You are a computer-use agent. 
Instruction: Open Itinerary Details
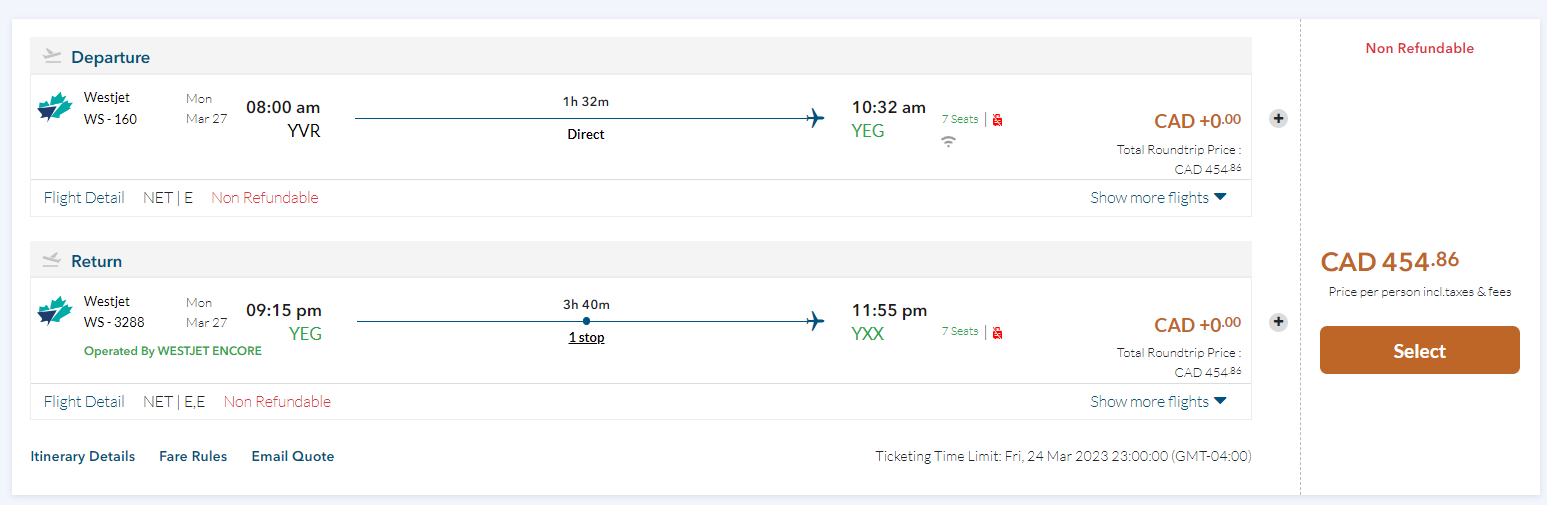83,456
